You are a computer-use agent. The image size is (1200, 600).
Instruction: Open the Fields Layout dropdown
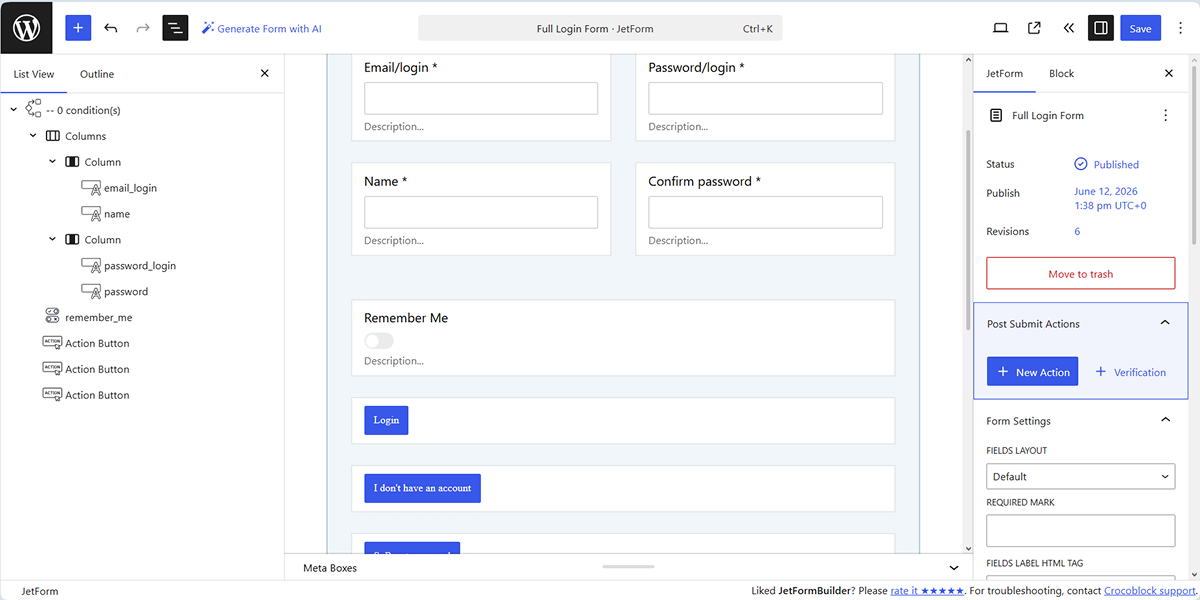(1081, 477)
